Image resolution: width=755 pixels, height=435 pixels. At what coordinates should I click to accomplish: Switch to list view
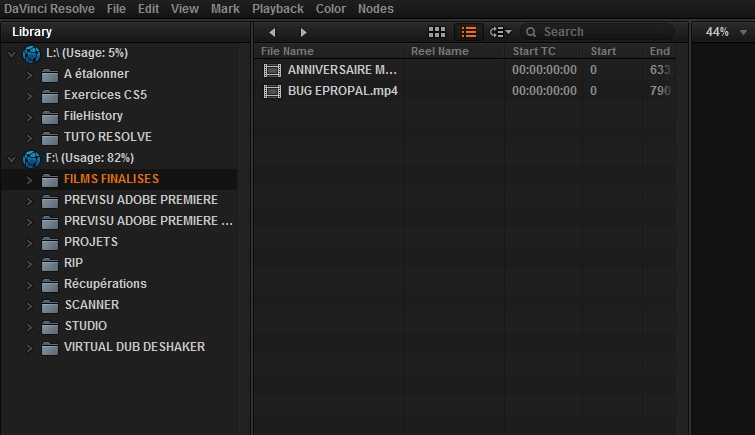coord(468,32)
